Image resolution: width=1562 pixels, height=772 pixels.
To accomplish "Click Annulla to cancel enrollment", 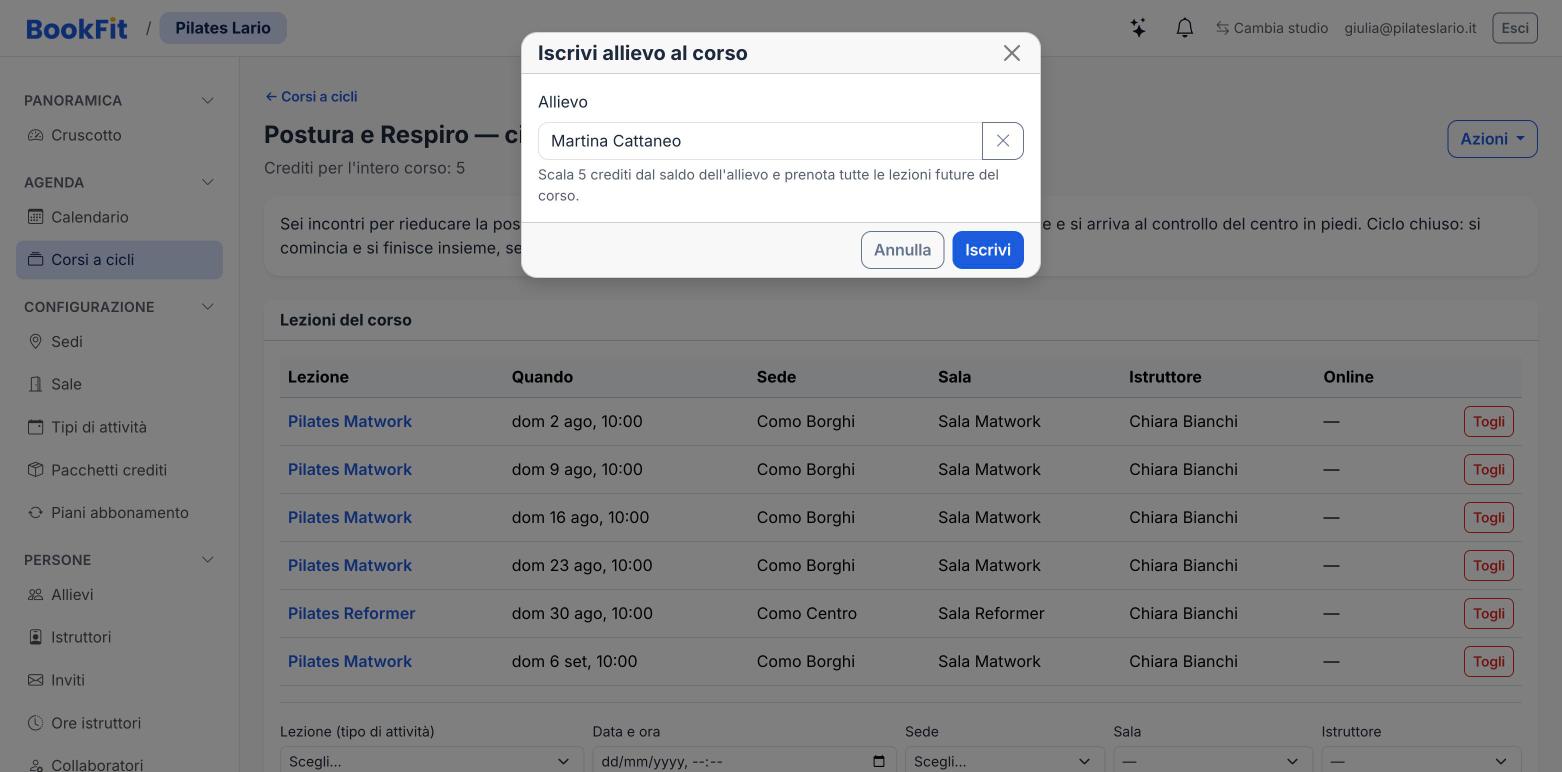I will tap(902, 250).
